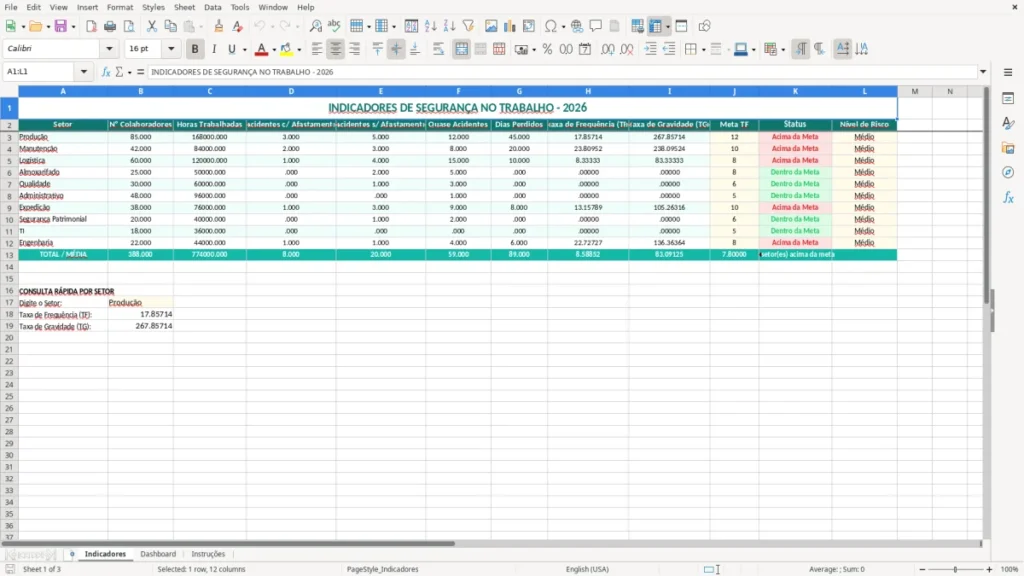This screenshot has width=1024, height=576.
Task: Sort descending Z to A
Action: pos(449,26)
